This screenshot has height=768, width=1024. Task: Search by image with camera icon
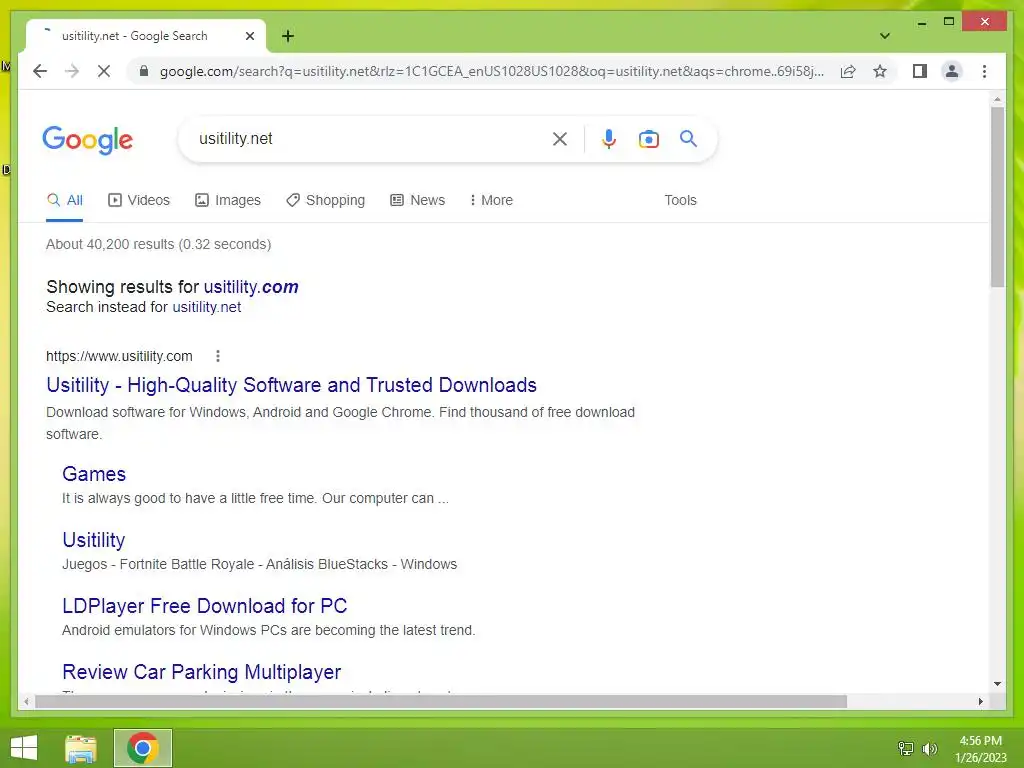click(648, 139)
